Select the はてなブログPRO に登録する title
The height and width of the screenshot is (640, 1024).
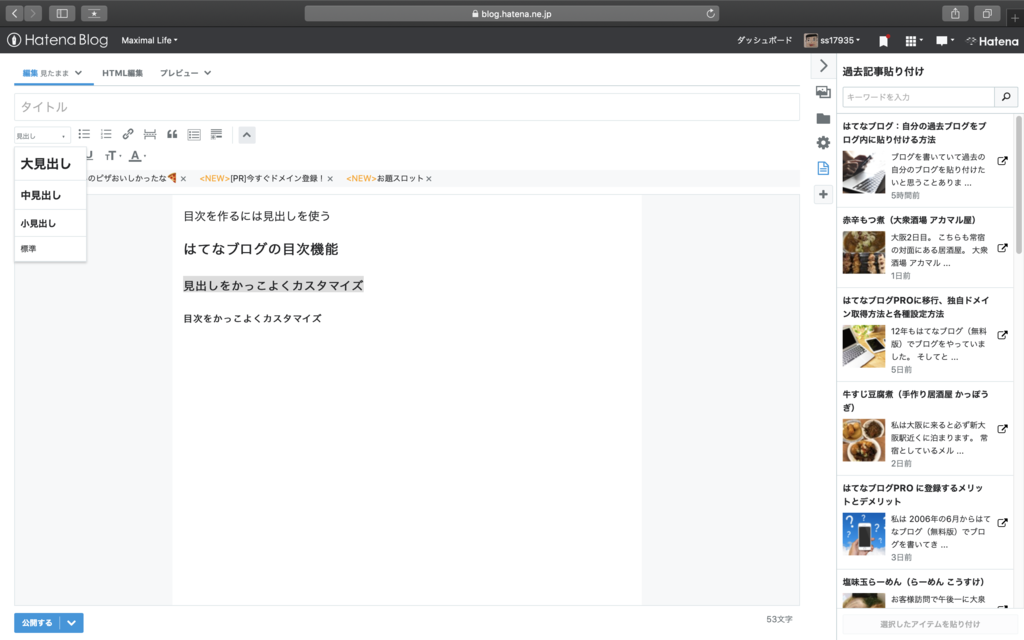(x=912, y=494)
